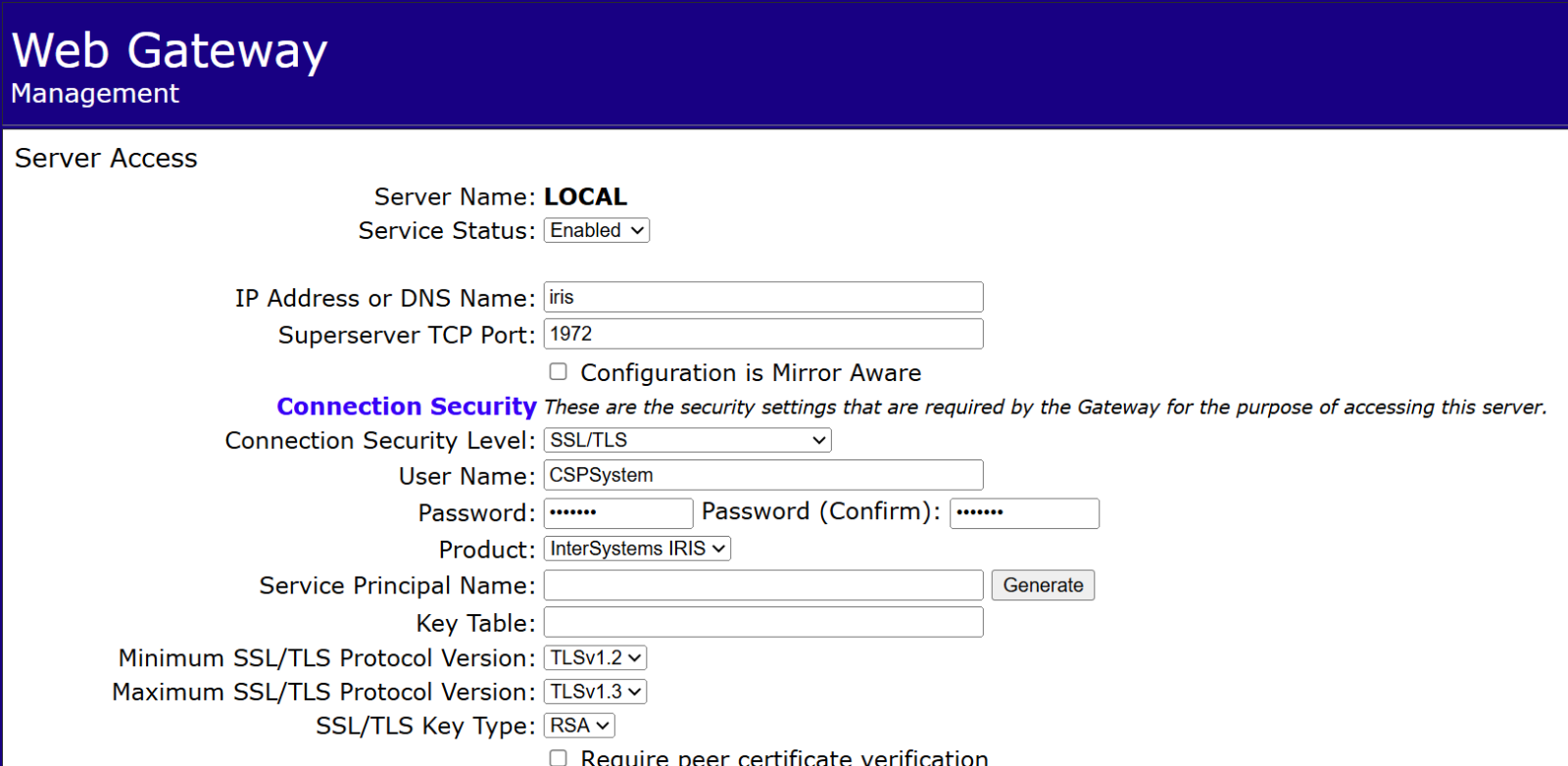Focus the IP Address or DNS Name field
The height and width of the screenshot is (766, 1568).
coord(763,297)
